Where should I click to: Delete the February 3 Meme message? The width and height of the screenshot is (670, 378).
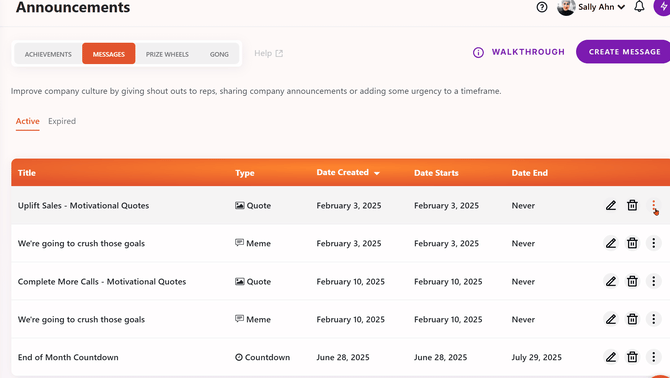click(x=632, y=243)
